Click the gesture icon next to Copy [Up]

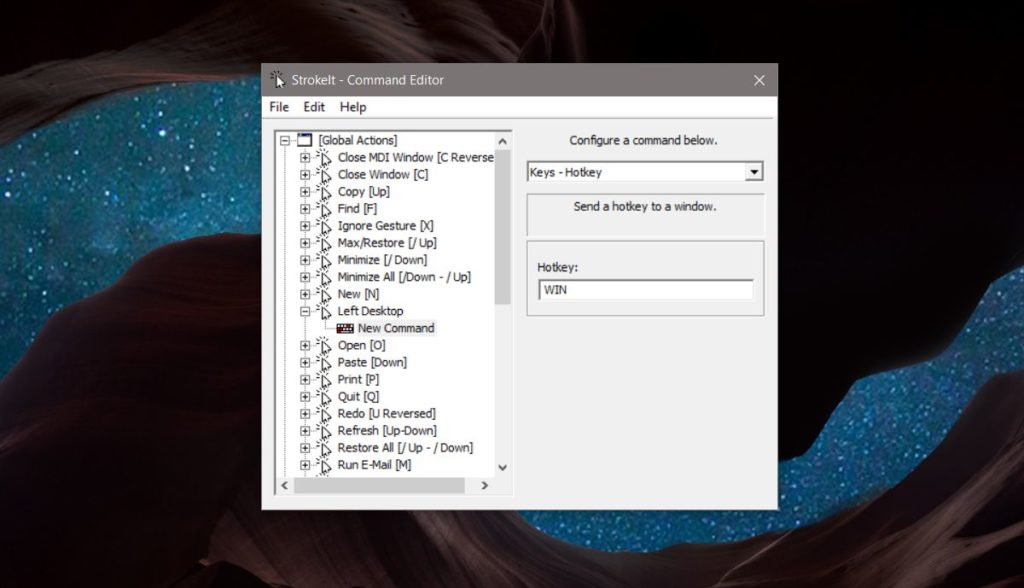[327, 191]
